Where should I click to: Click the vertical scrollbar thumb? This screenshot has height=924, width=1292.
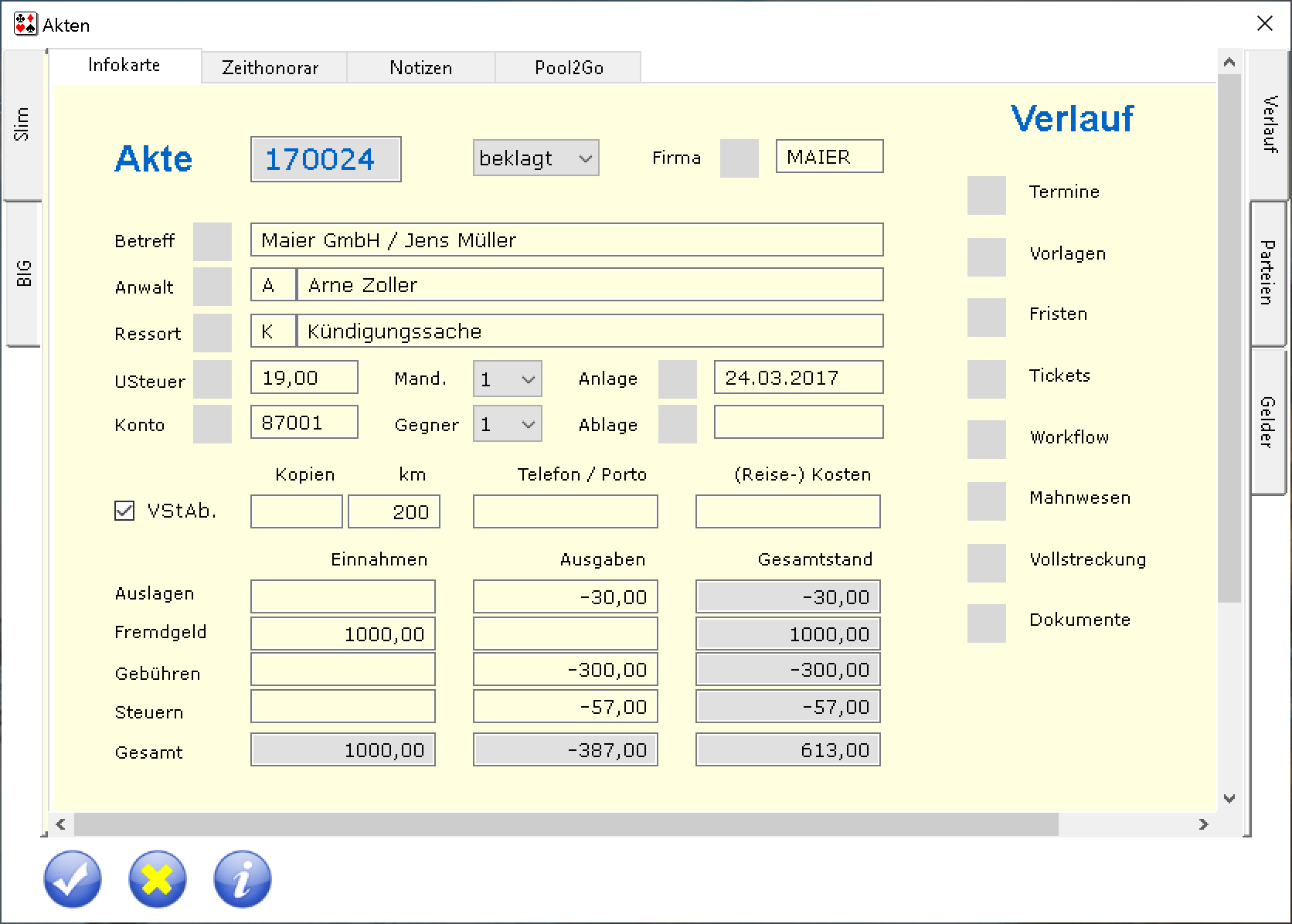(x=1229, y=338)
